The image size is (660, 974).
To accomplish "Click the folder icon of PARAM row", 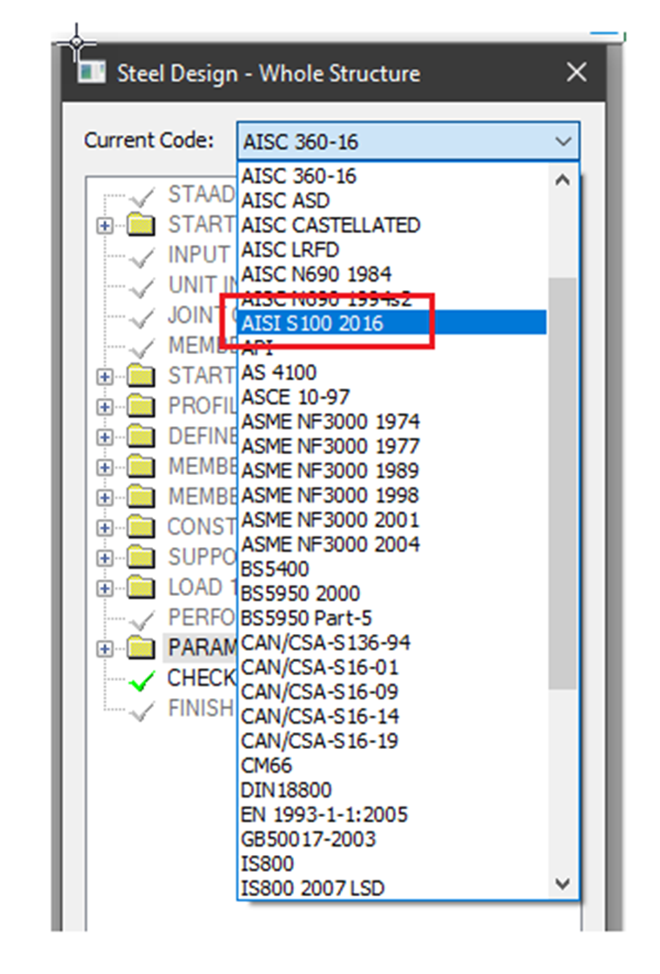I will click(141, 648).
